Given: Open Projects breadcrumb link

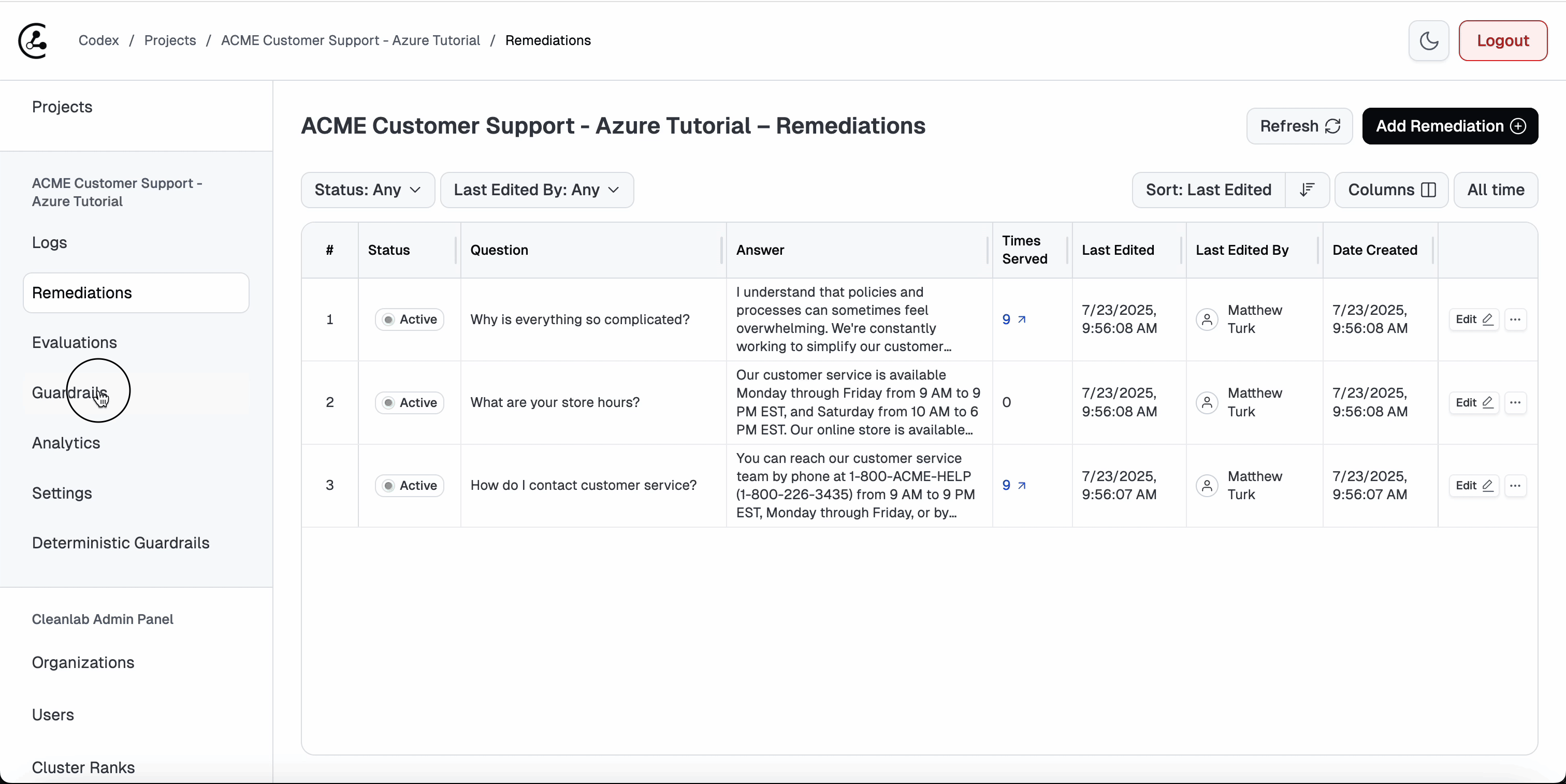Looking at the screenshot, I should [x=170, y=40].
